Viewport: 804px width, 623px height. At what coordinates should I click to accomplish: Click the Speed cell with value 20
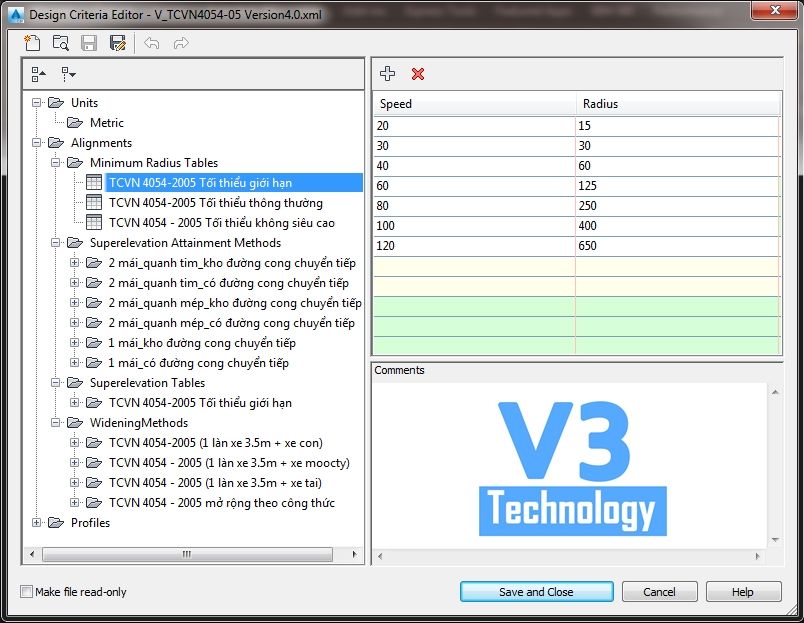(474, 126)
